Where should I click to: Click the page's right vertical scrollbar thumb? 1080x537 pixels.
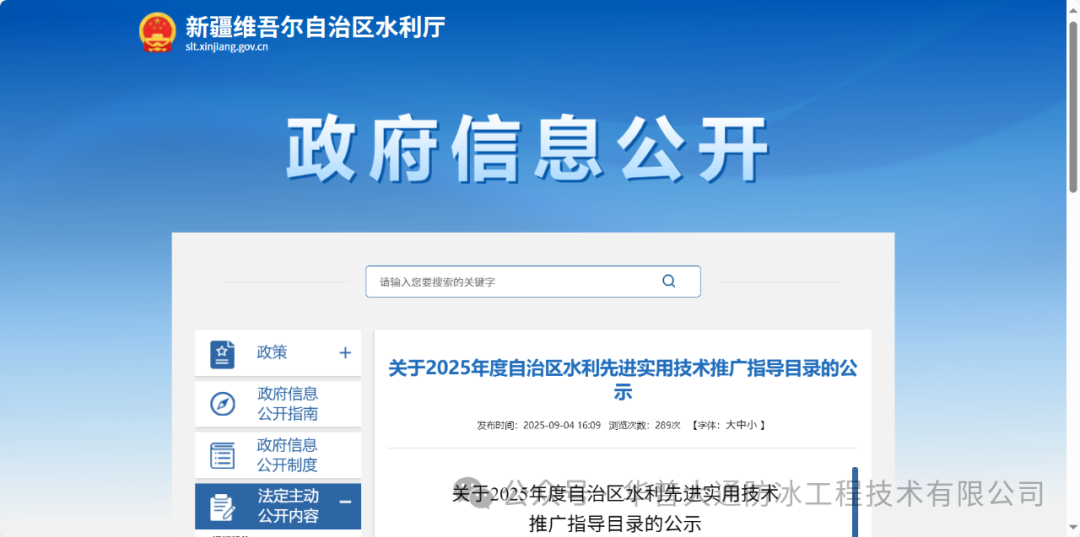1073,97
